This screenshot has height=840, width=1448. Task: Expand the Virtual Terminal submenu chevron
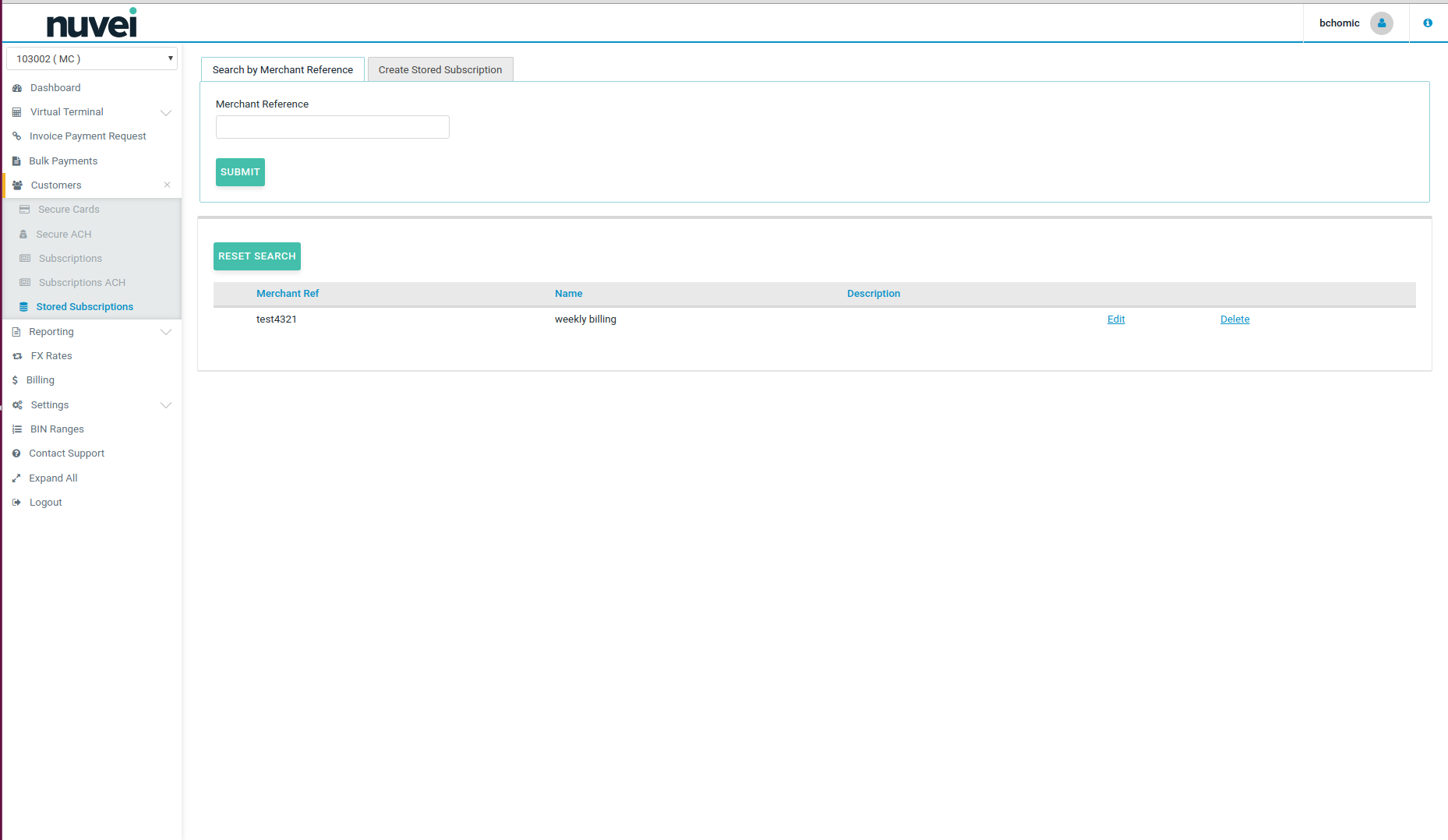click(165, 113)
